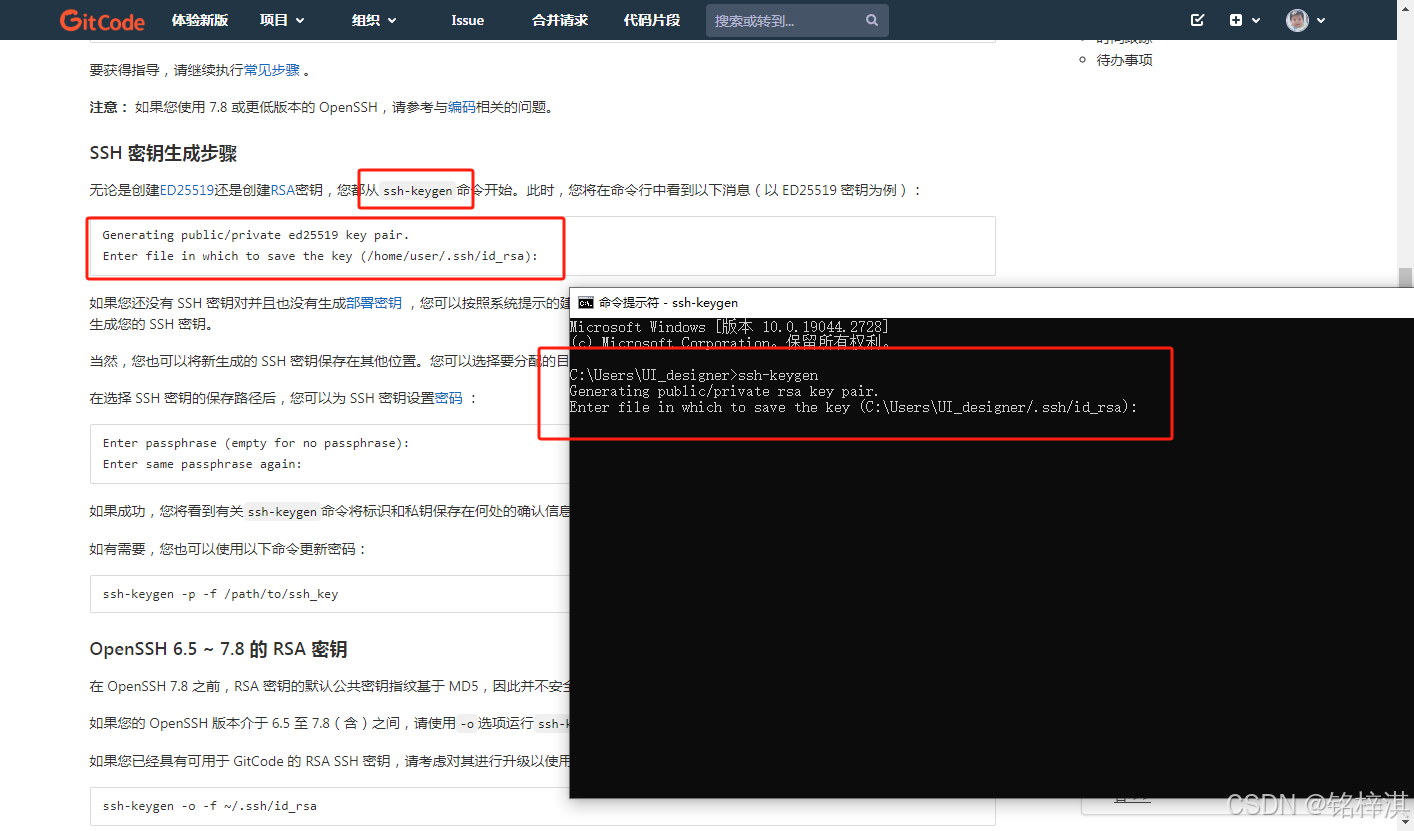Viewport: 1414px width, 831px height.
Task: Click the GitCode logo
Action: 102,20
